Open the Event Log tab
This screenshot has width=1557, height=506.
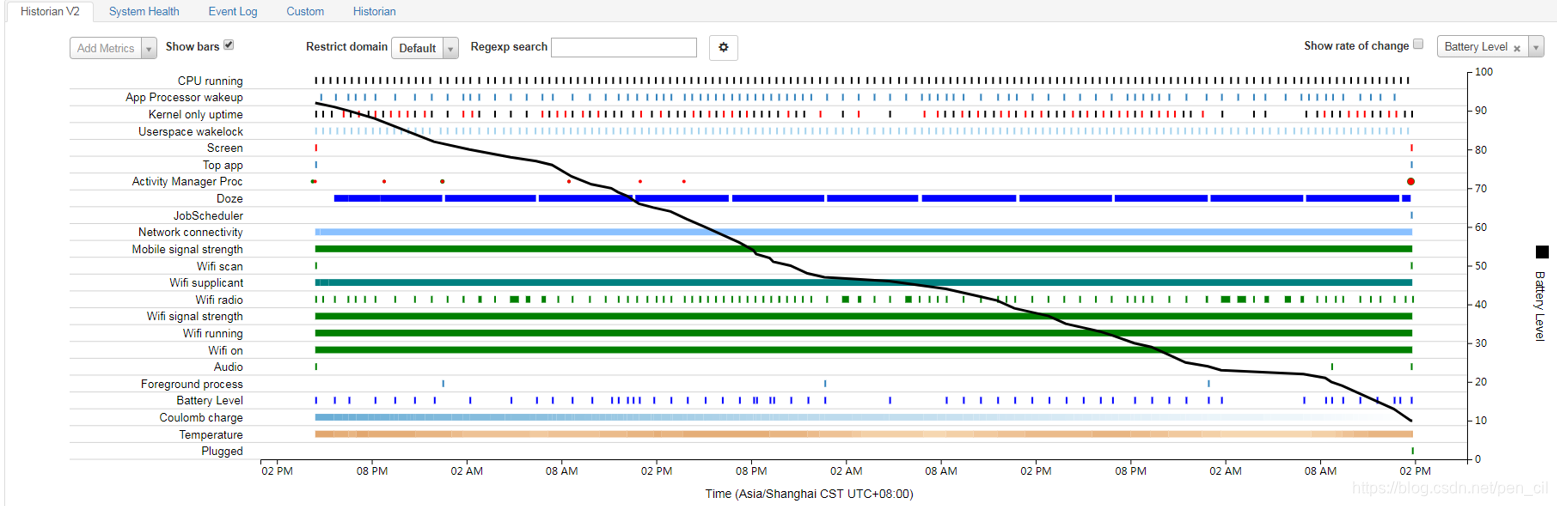click(x=233, y=11)
